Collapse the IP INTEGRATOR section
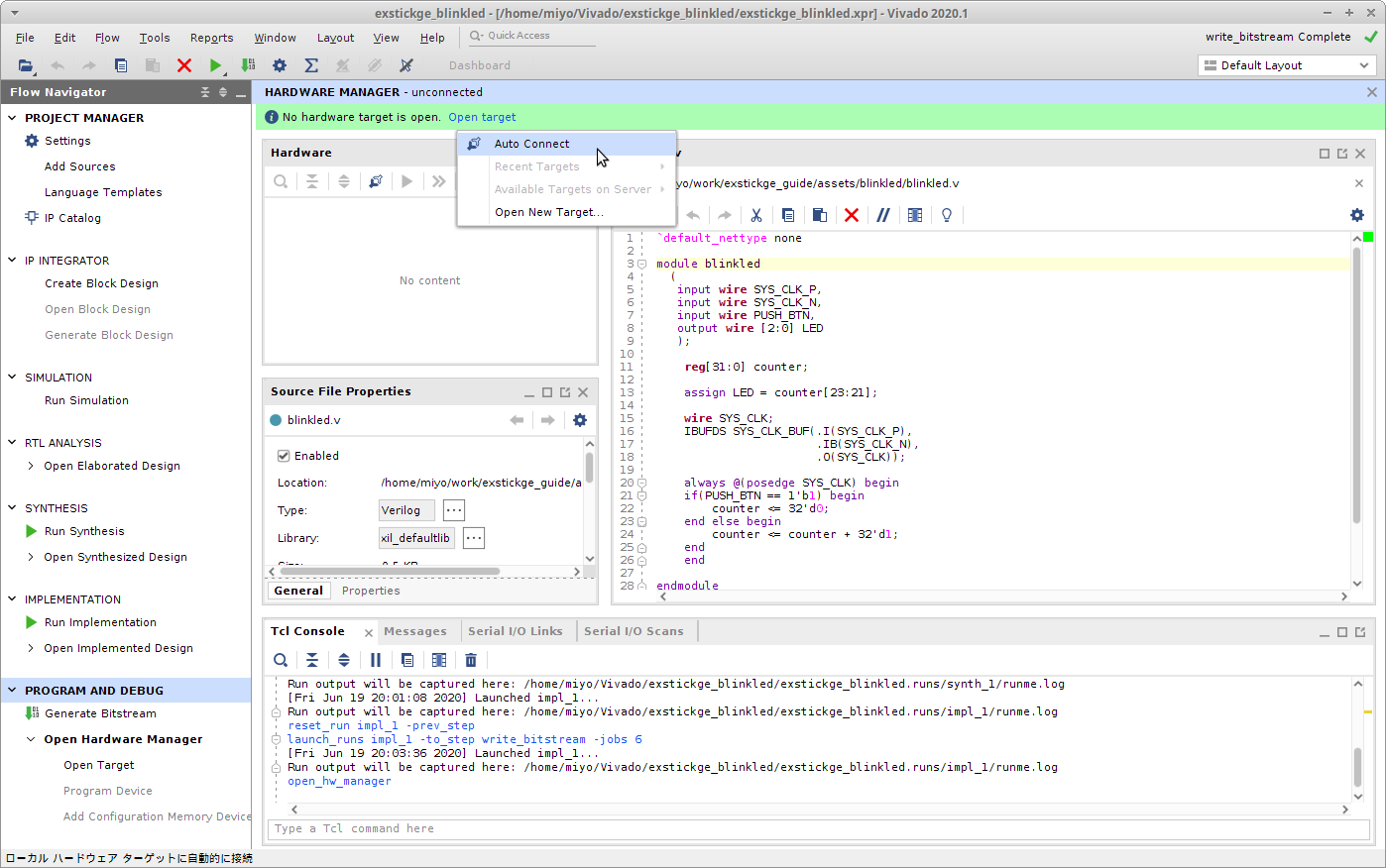Viewport: 1386px width, 868px height. (x=12, y=261)
